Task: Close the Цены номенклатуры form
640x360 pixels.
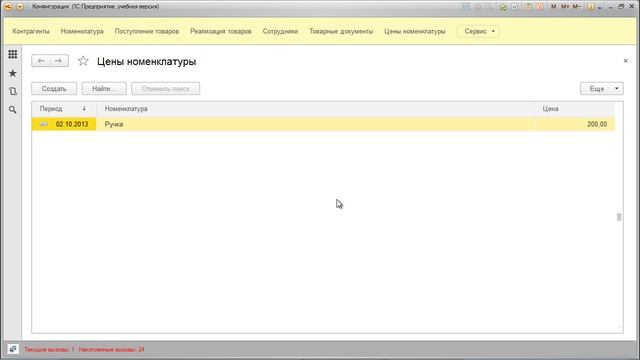Action: click(626, 61)
